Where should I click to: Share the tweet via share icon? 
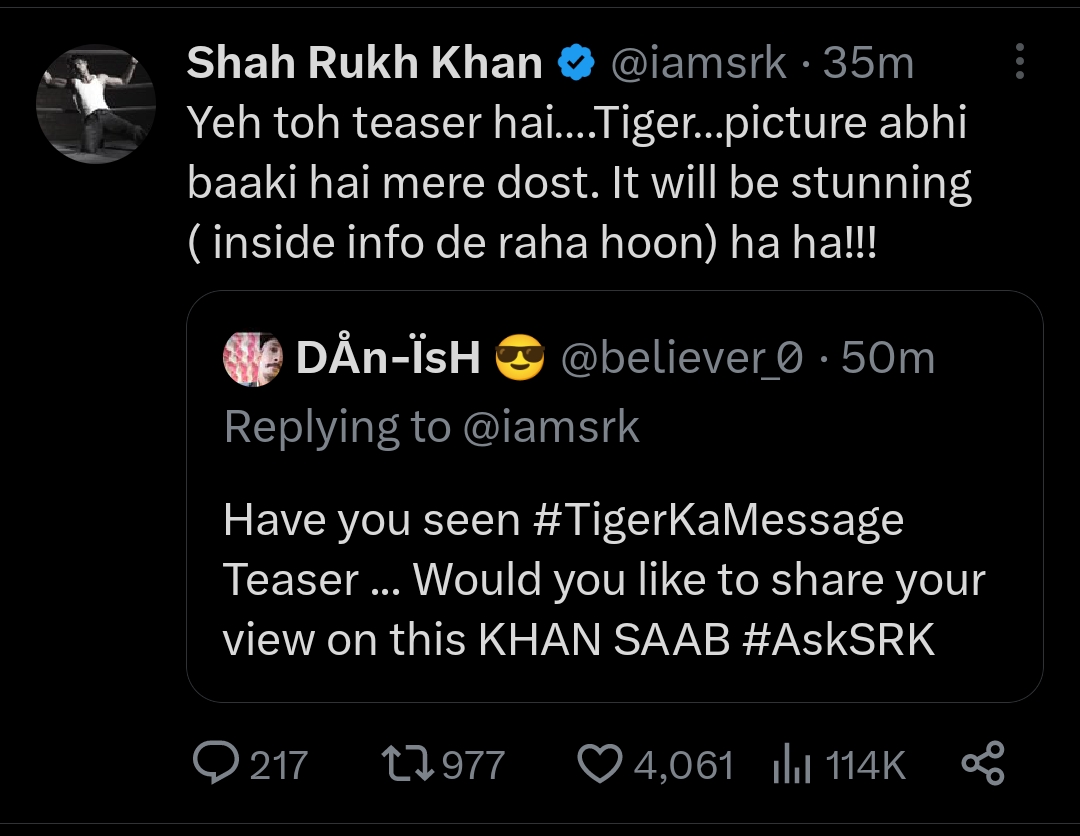[982, 765]
